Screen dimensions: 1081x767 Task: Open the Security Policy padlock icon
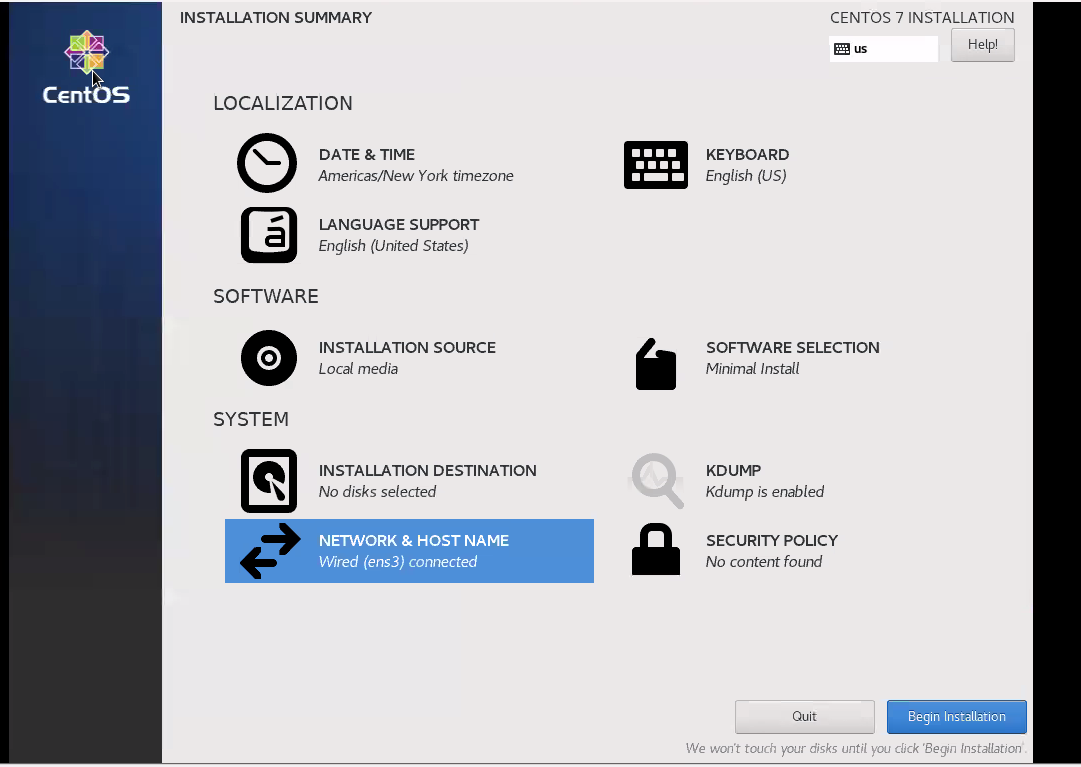[656, 549]
